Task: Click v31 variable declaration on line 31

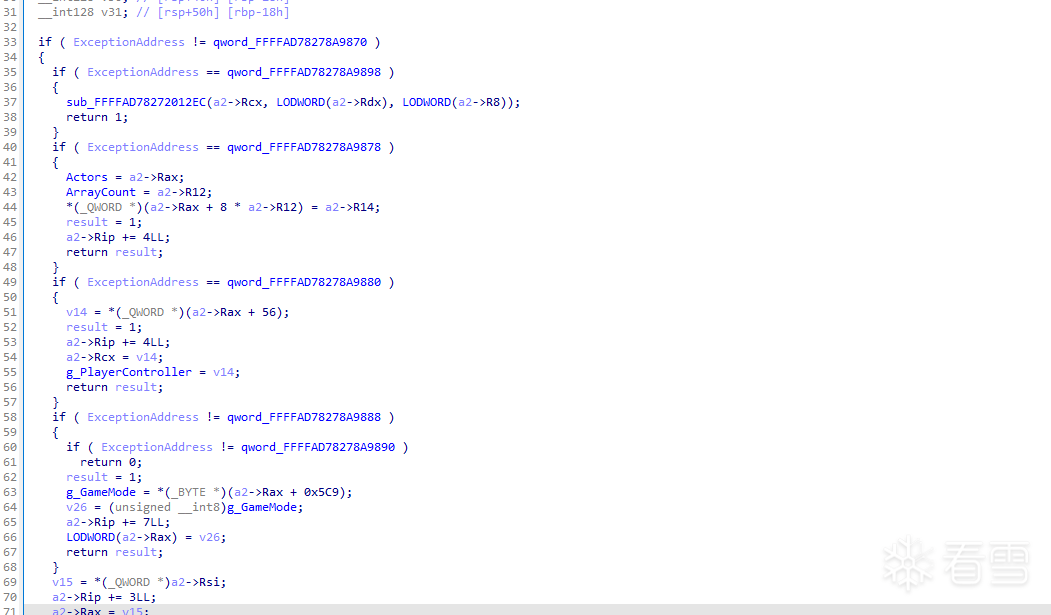Action: [110, 12]
